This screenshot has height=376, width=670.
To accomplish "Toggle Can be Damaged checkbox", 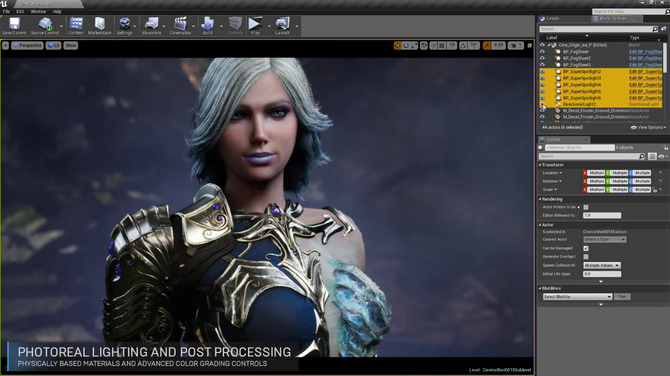I will (586, 248).
